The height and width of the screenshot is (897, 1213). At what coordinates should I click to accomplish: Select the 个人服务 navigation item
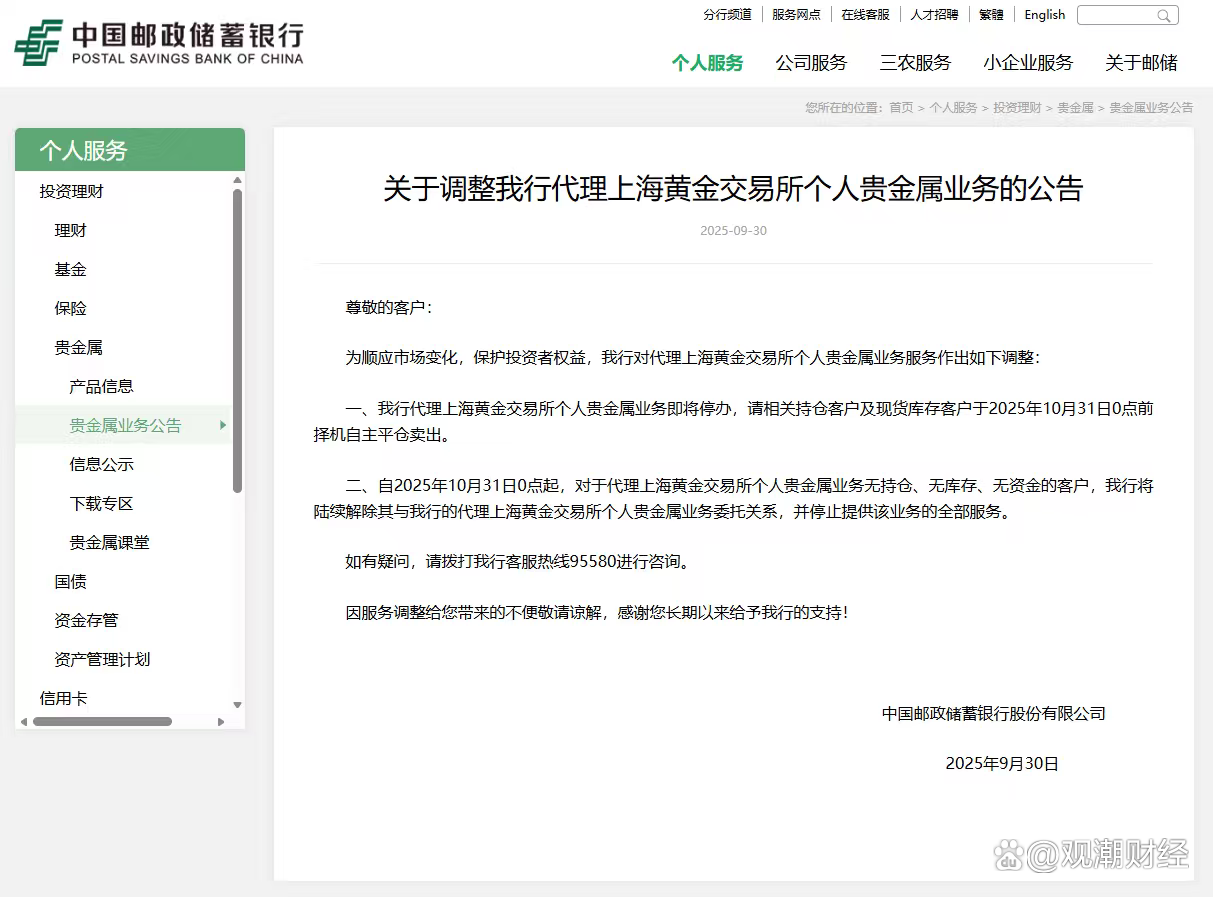click(708, 62)
